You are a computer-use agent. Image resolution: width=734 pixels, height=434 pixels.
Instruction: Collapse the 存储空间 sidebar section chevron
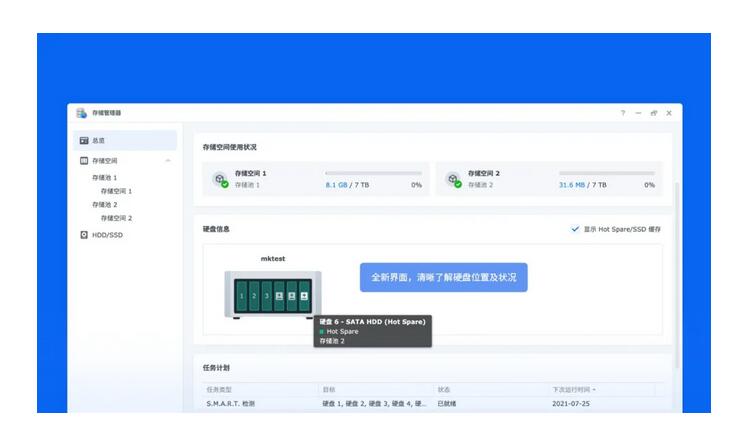pyautogui.click(x=167, y=161)
